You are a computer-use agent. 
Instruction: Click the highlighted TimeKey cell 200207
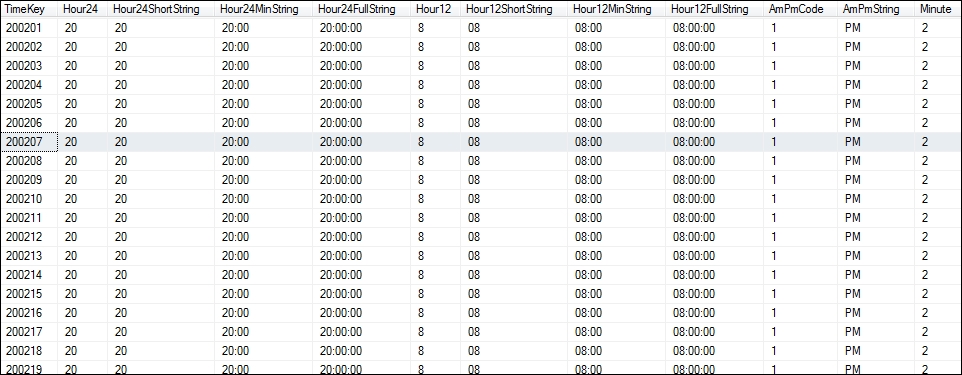tap(29, 142)
